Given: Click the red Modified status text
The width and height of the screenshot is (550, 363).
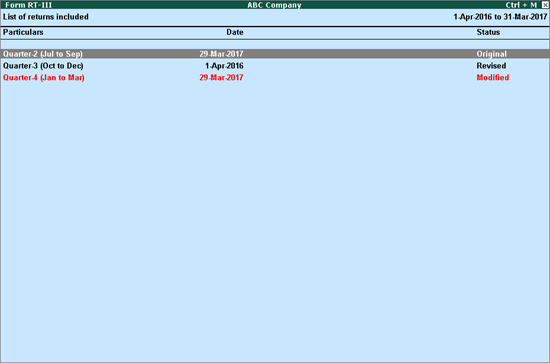Looking at the screenshot, I should (x=492, y=78).
